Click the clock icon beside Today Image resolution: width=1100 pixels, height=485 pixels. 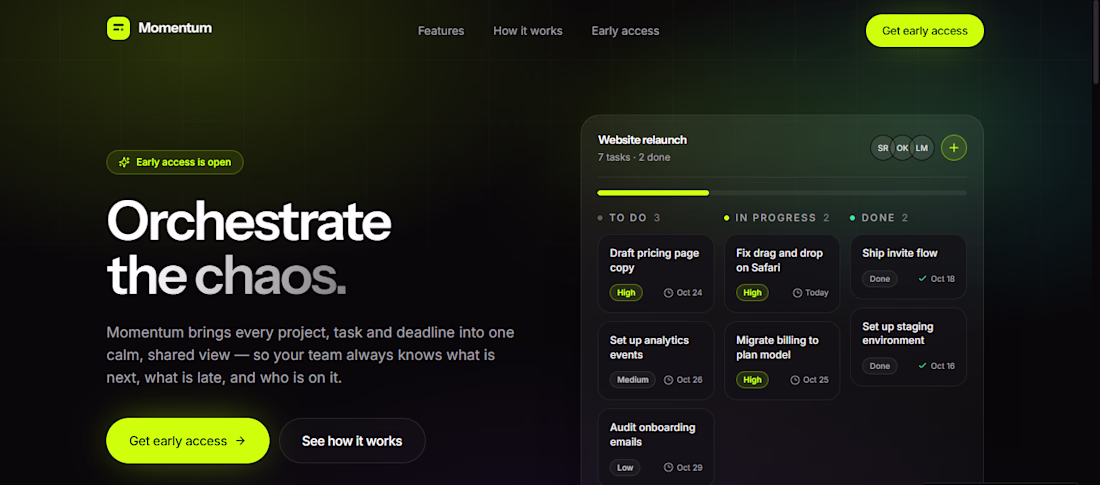(797, 293)
